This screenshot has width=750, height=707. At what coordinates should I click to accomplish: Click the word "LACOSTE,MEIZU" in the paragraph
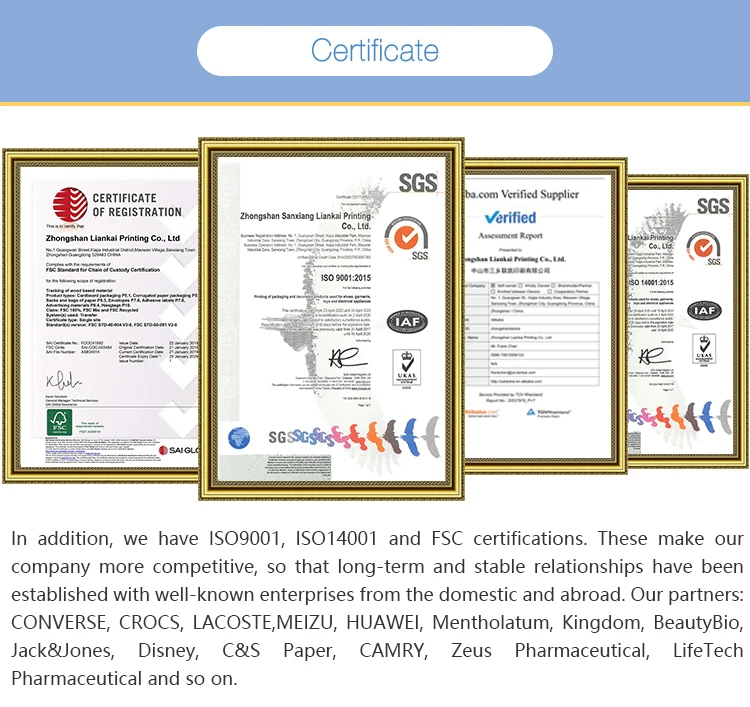click(x=263, y=622)
